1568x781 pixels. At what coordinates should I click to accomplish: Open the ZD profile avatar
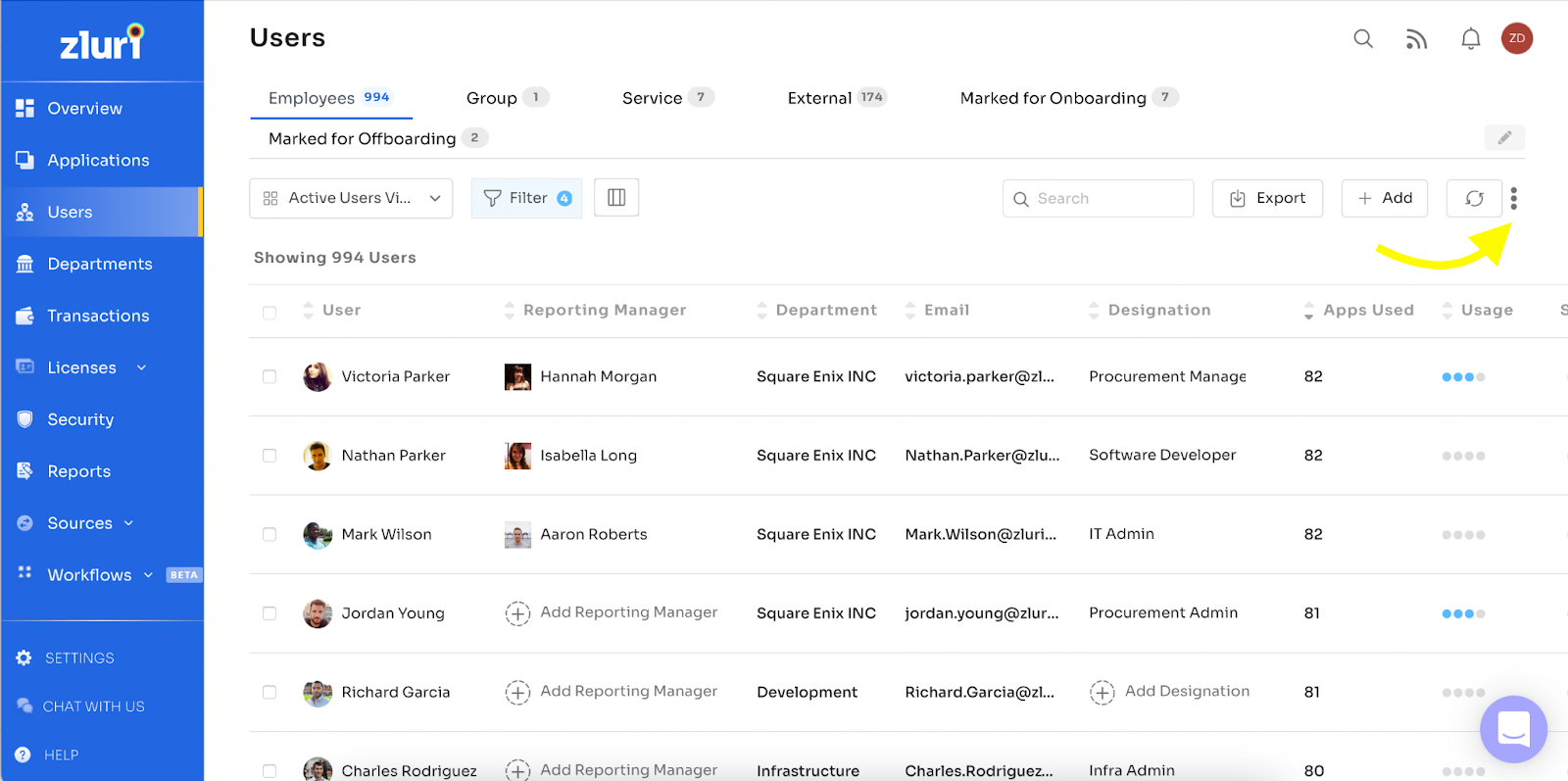1517,38
